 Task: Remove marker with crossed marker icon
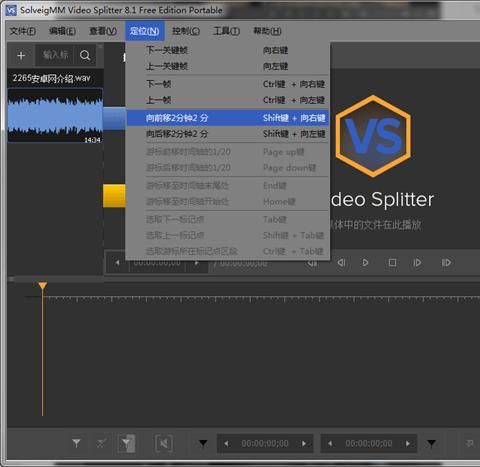coord(101,443)
